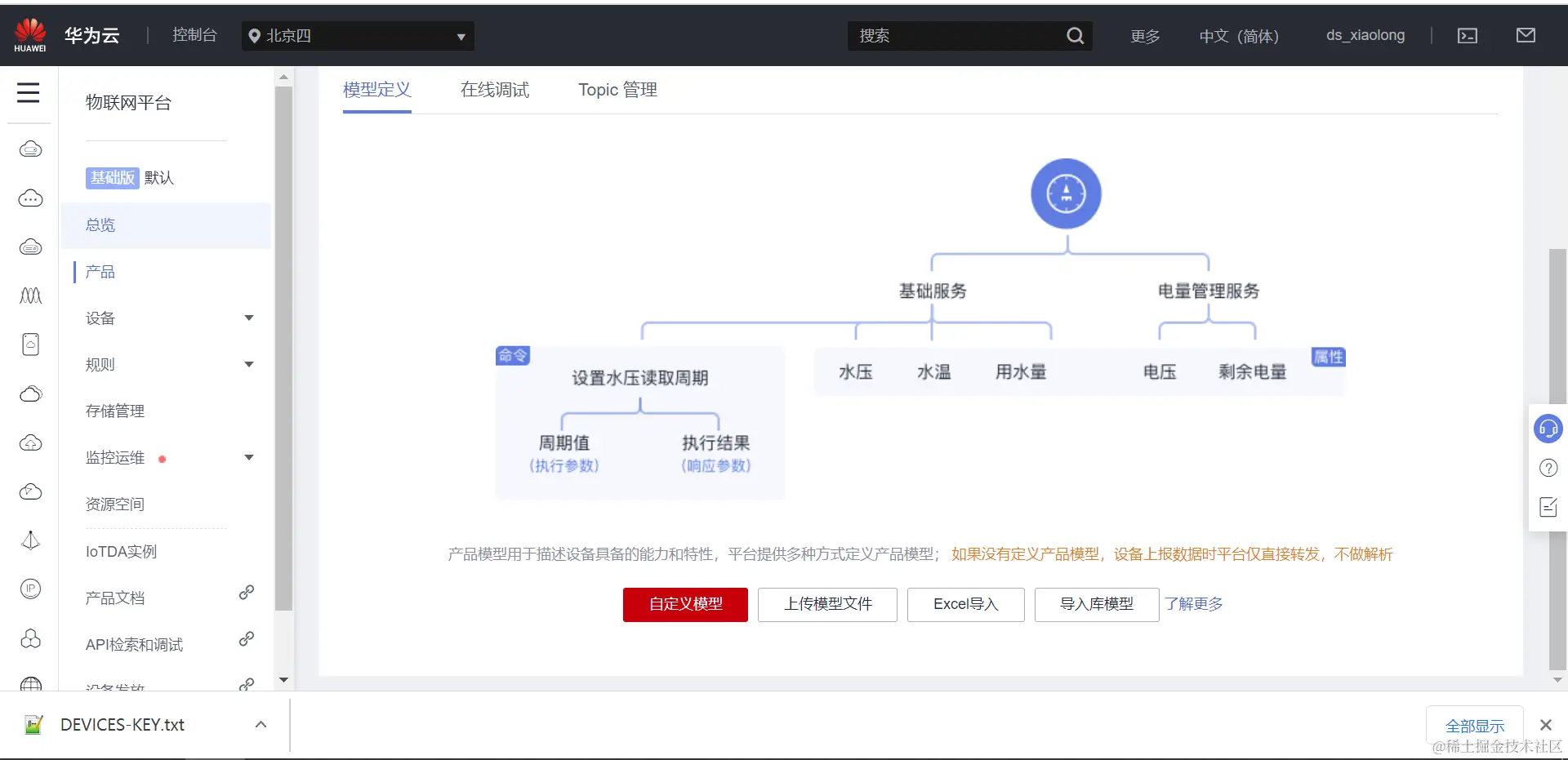Click the page vertical scrollbar thumb
Screen dimensions: 1568x760
tap(1557, 459)
